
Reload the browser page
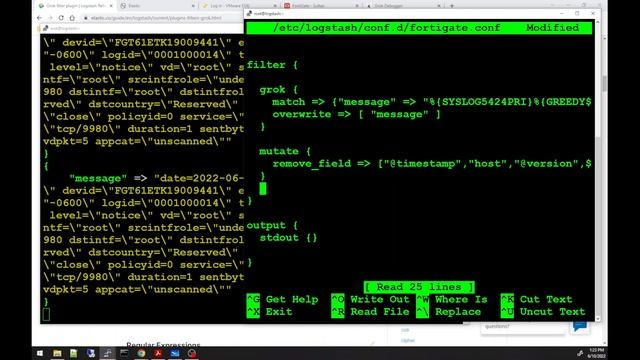coord(61,18)
